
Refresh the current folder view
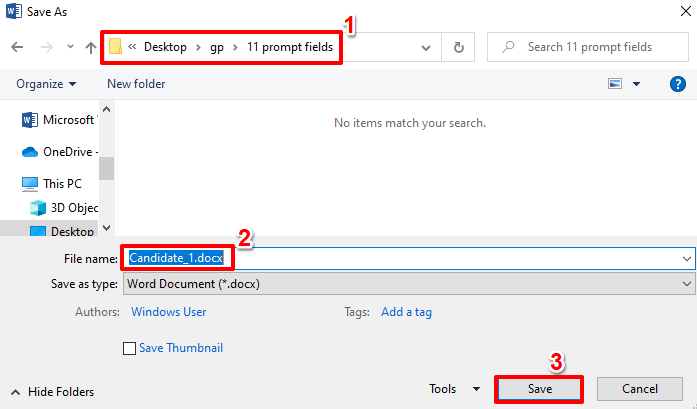[458, 47]
